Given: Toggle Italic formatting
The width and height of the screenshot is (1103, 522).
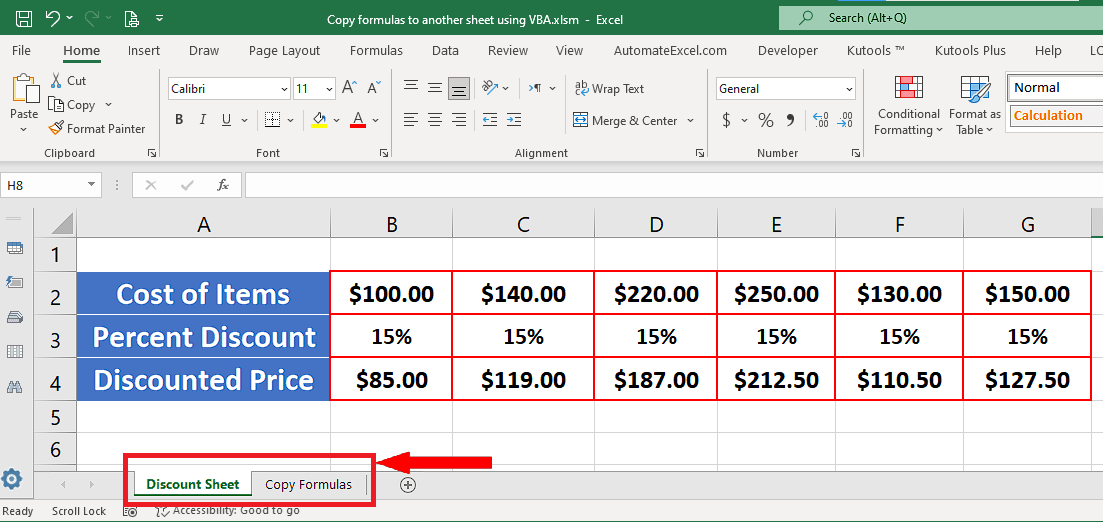Looking at the screenshot, I should 203,120.
